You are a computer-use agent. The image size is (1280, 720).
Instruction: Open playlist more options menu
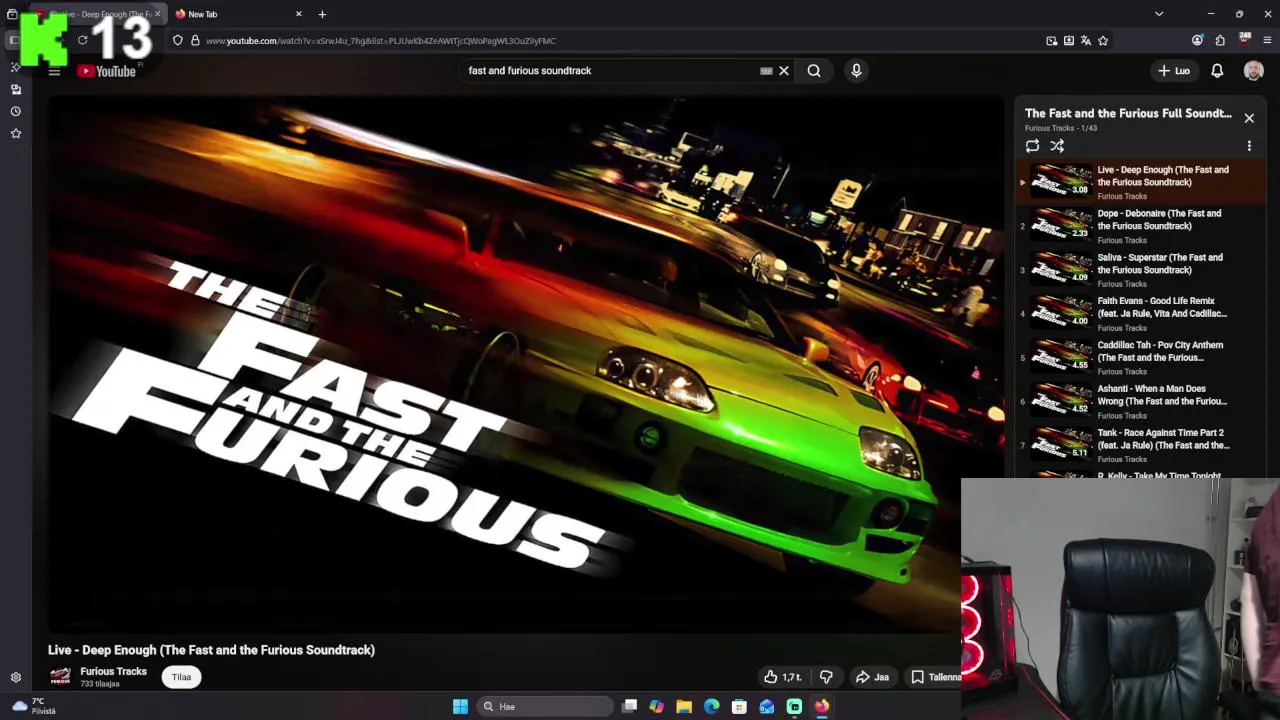[x=1249, y=146]
